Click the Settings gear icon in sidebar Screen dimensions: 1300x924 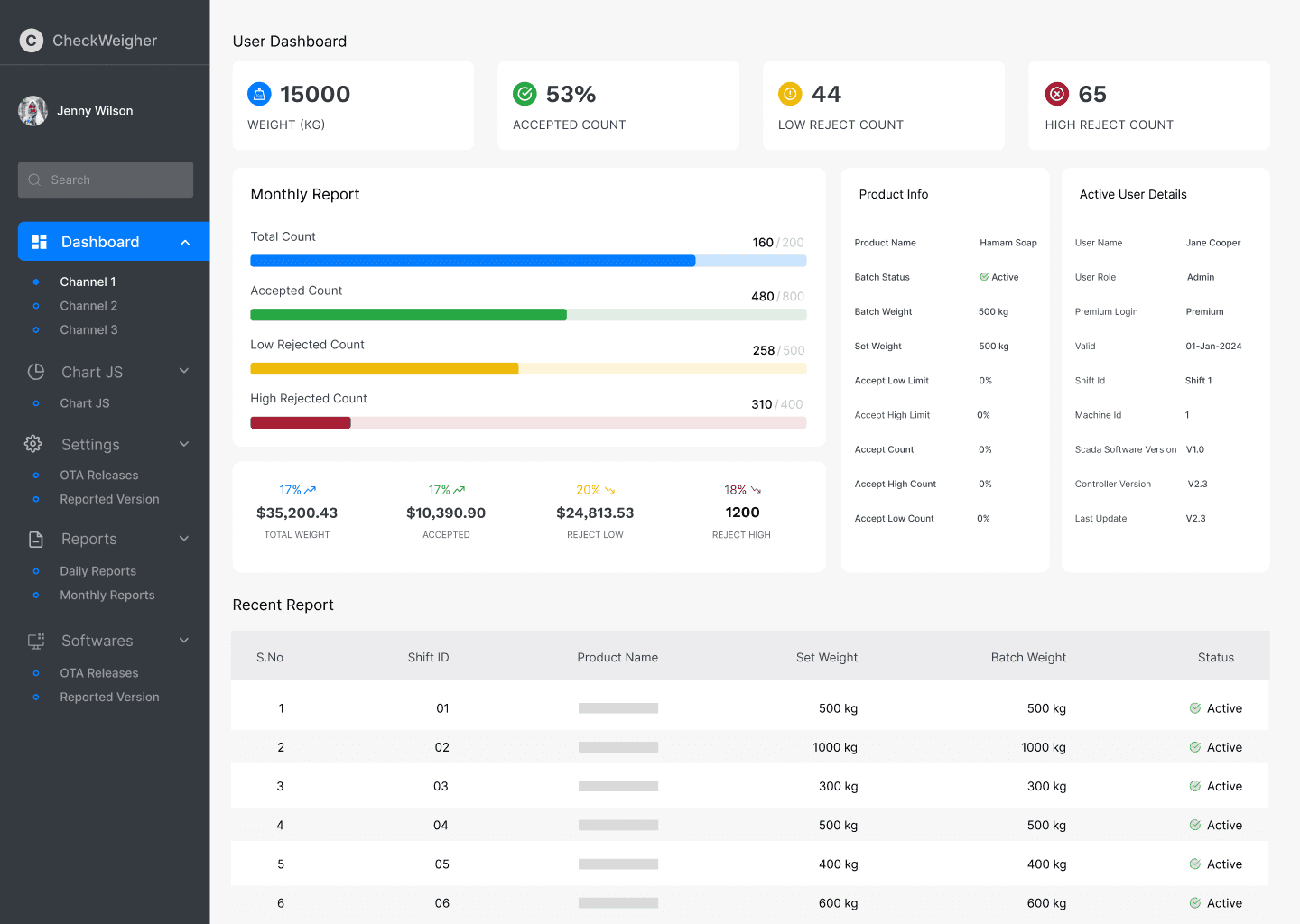(x=33, y=444)
